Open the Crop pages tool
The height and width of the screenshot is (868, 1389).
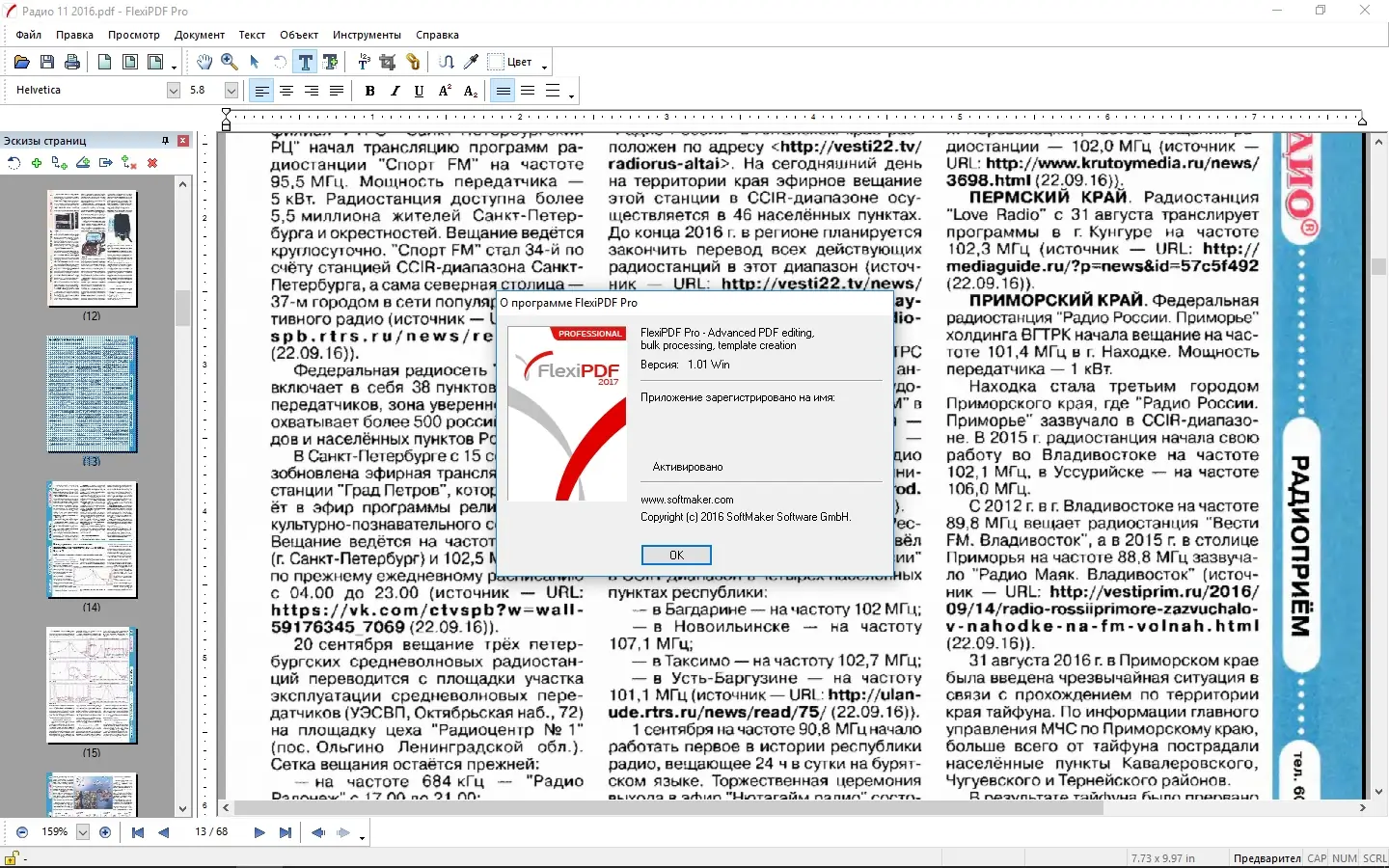point(386,62)
